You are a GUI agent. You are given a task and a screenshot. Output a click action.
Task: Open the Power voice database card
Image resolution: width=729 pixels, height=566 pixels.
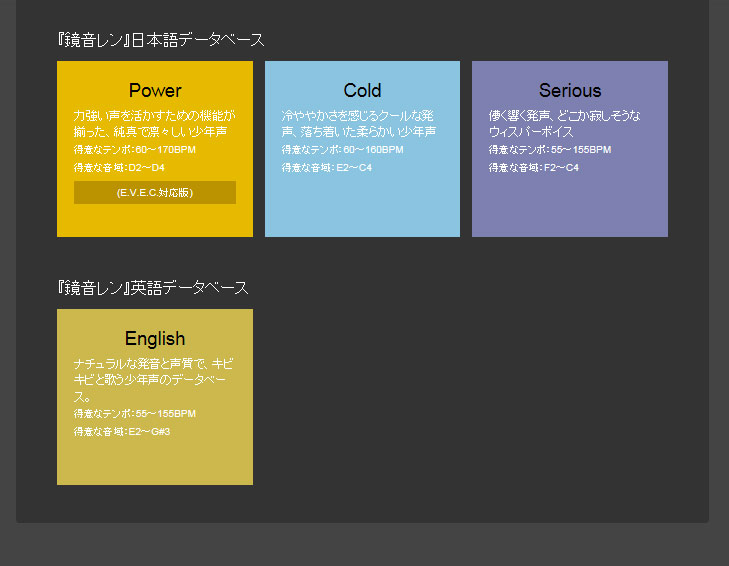pos(155,149)
